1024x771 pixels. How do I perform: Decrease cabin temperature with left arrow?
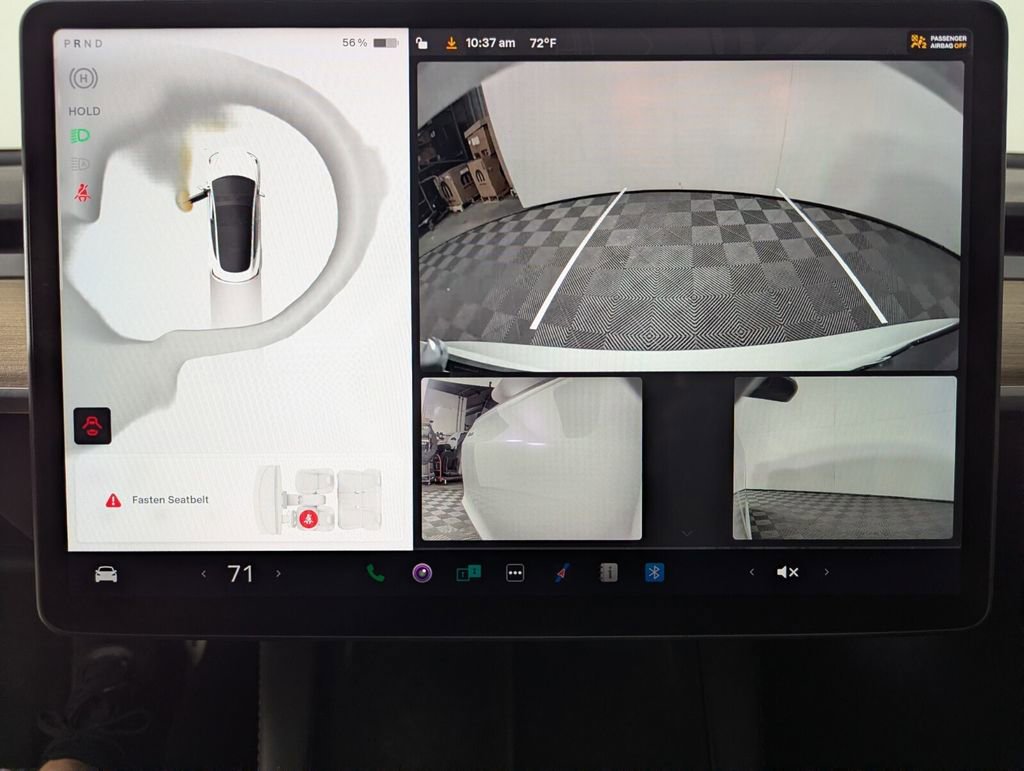[204, 574]
